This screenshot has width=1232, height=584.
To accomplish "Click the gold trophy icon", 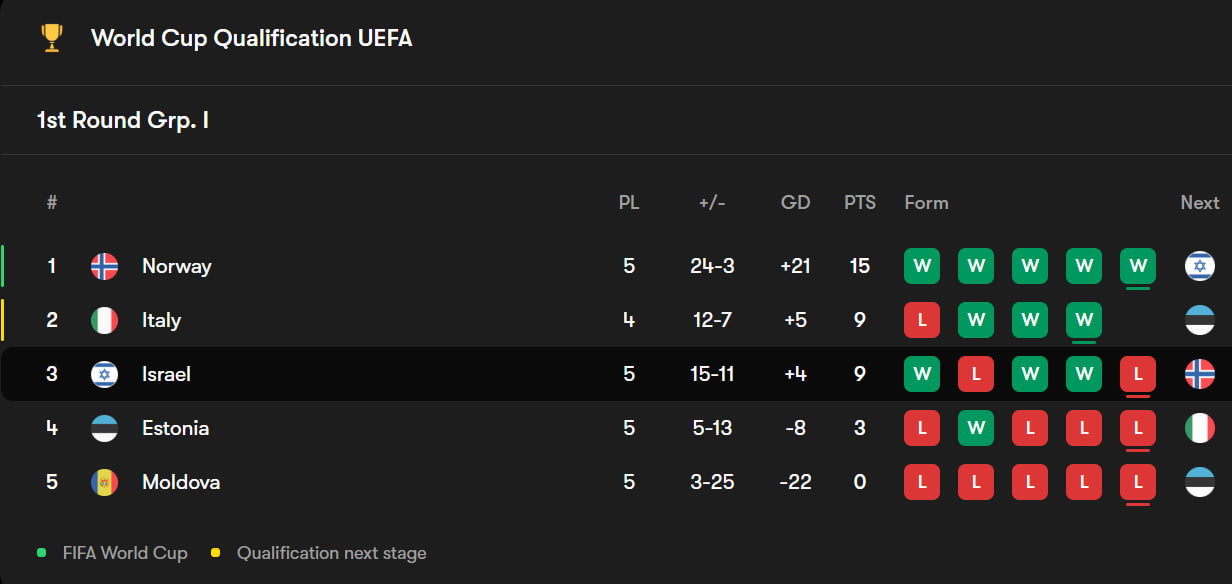I will 51,38.
